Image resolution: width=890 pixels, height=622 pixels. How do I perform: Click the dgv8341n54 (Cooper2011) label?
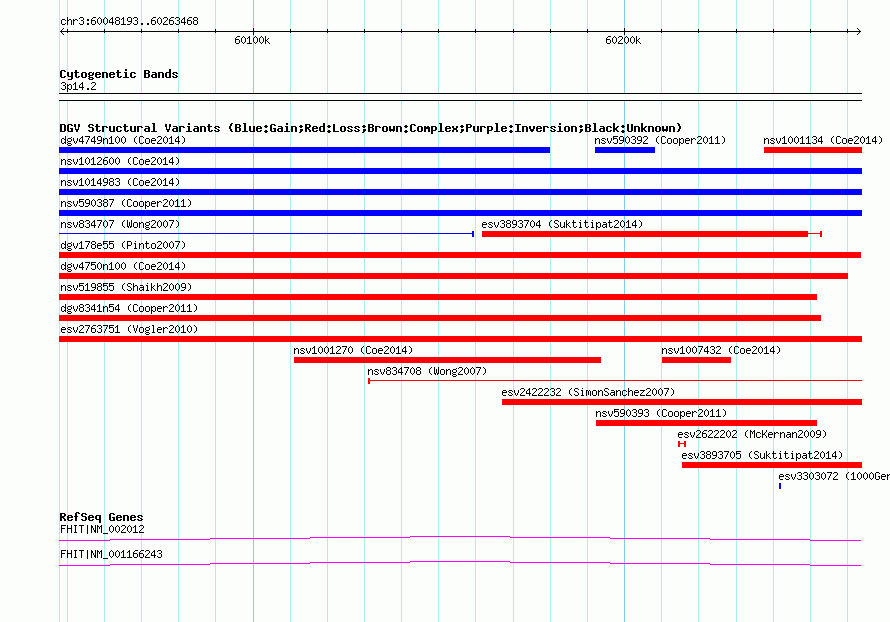point(129,308)
